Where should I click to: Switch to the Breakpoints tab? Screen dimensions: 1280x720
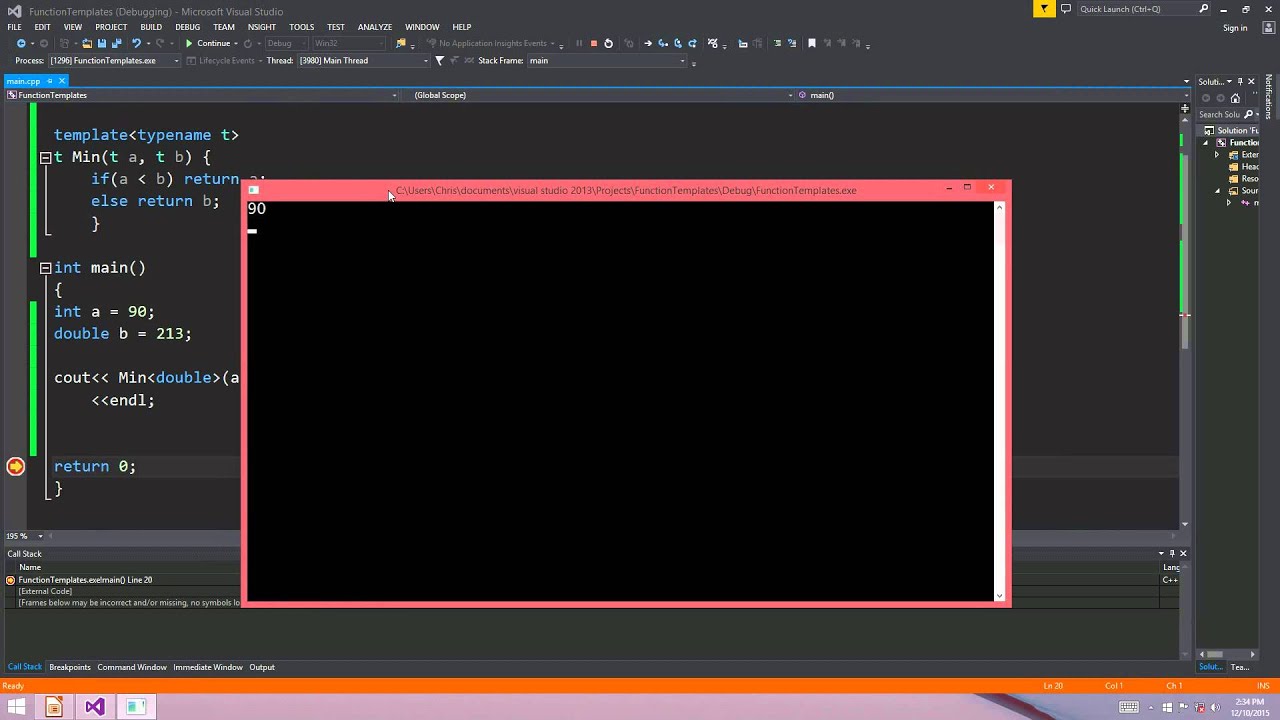coord(70,667)
